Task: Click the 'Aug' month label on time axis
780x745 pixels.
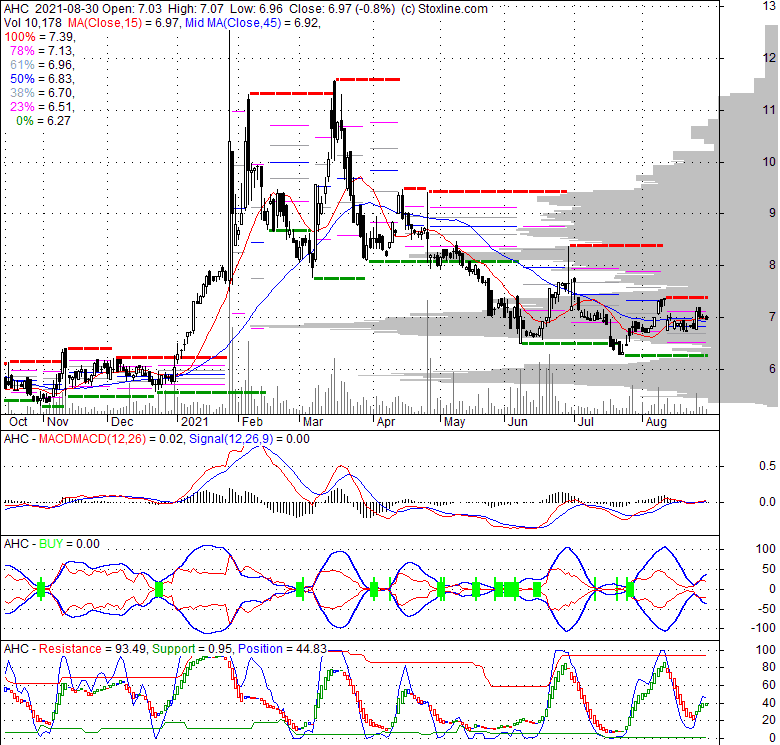Action: pos(656,422)
